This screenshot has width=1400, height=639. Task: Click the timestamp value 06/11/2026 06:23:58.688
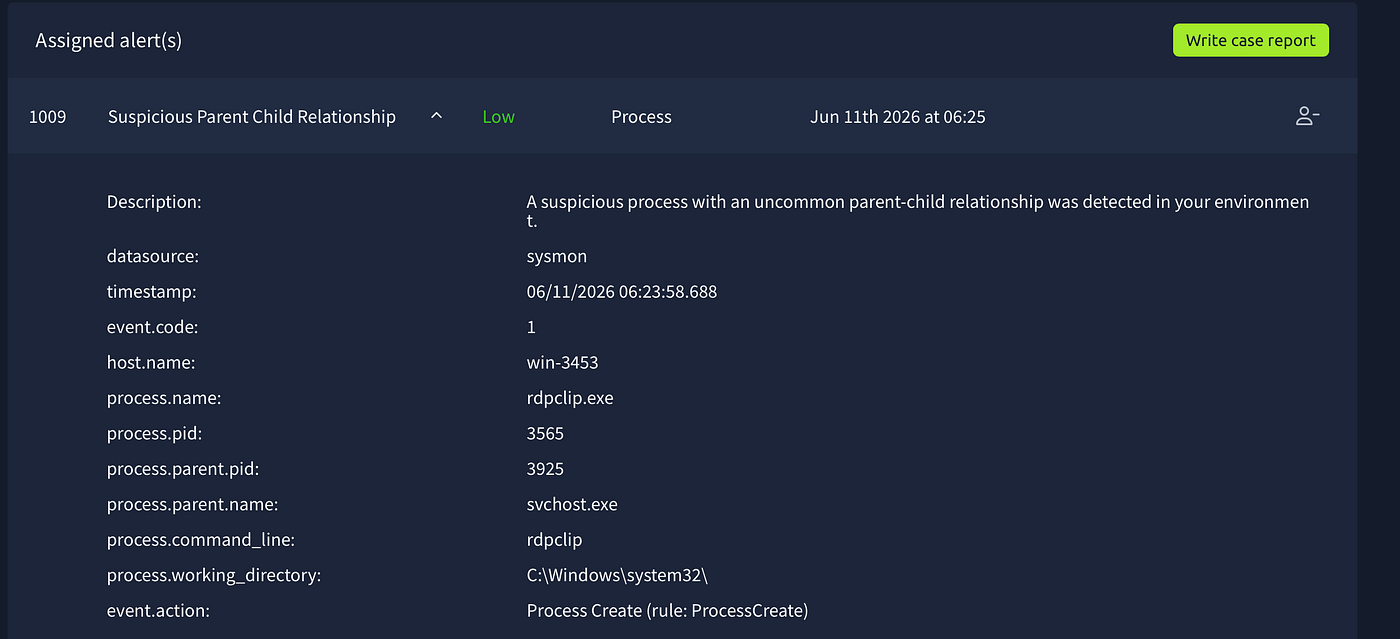point(622,292)
